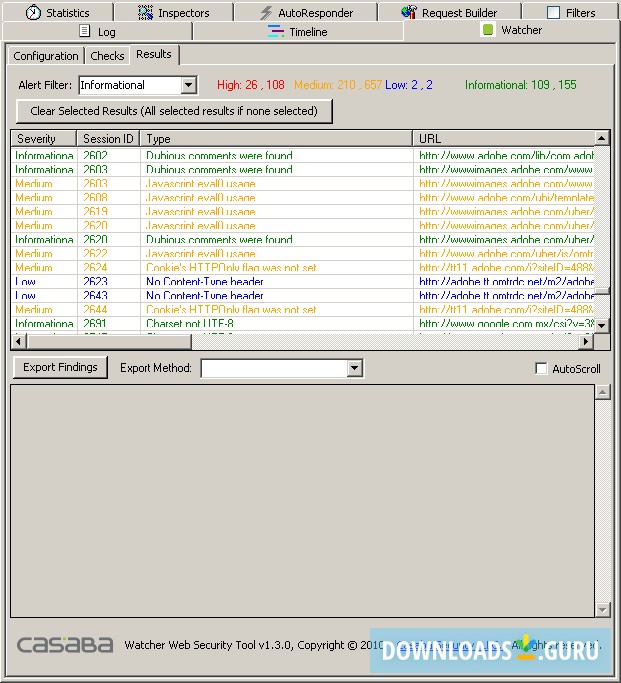Viewport: 621px width, 683px height.
Task: Click details pane scroll down arrow
Action: click(x=602, y=609)
